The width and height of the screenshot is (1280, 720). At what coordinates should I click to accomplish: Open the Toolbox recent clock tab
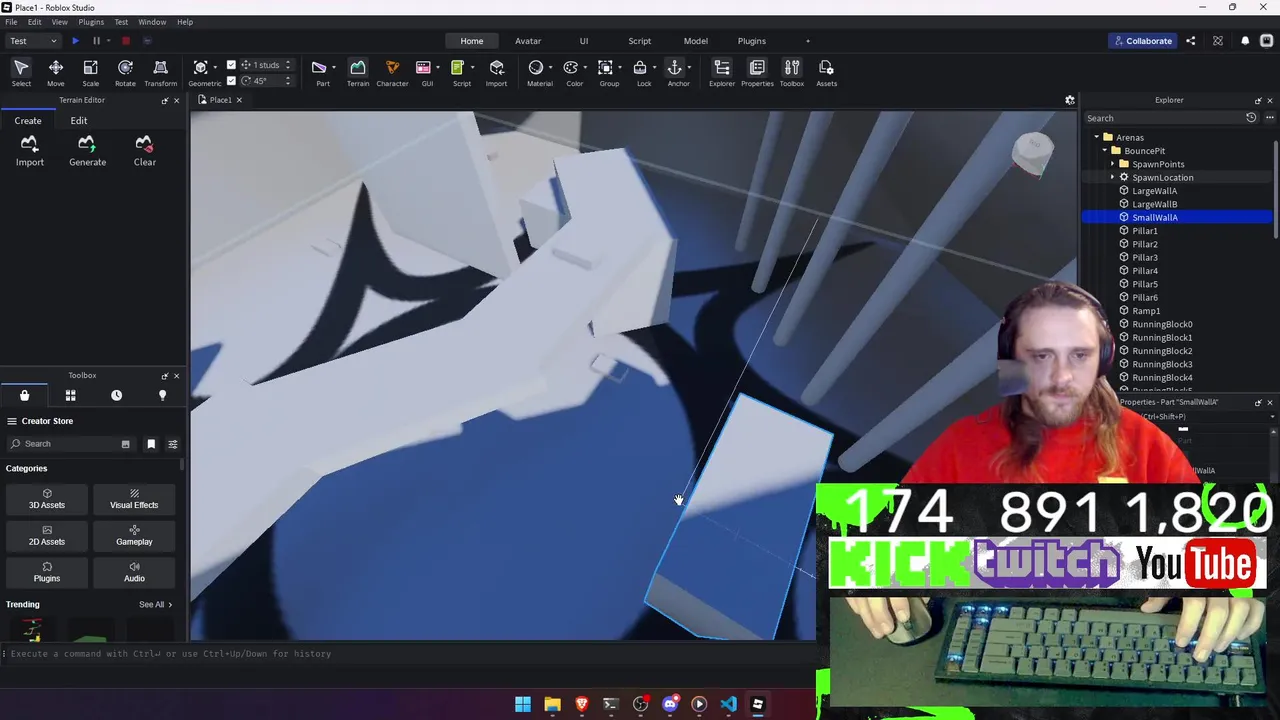click(117, 395)
